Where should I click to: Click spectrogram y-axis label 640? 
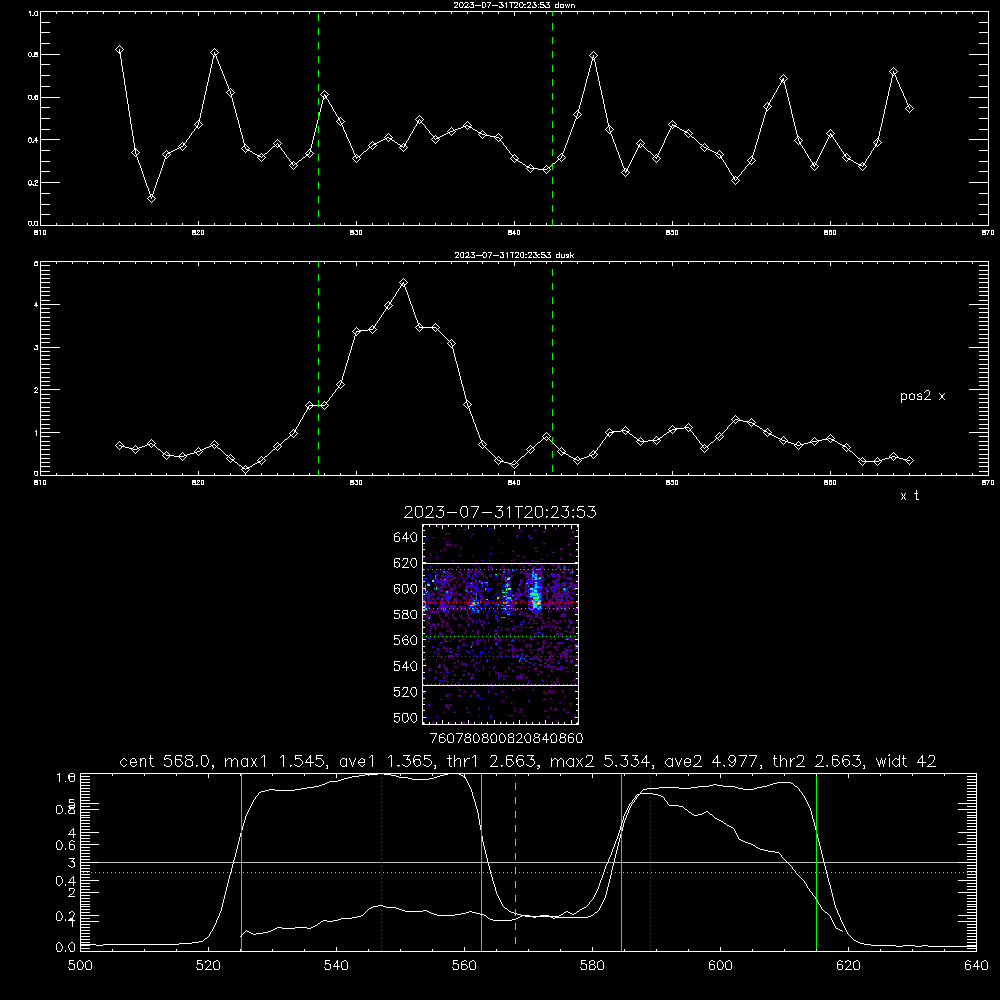(x=406, y=538)
